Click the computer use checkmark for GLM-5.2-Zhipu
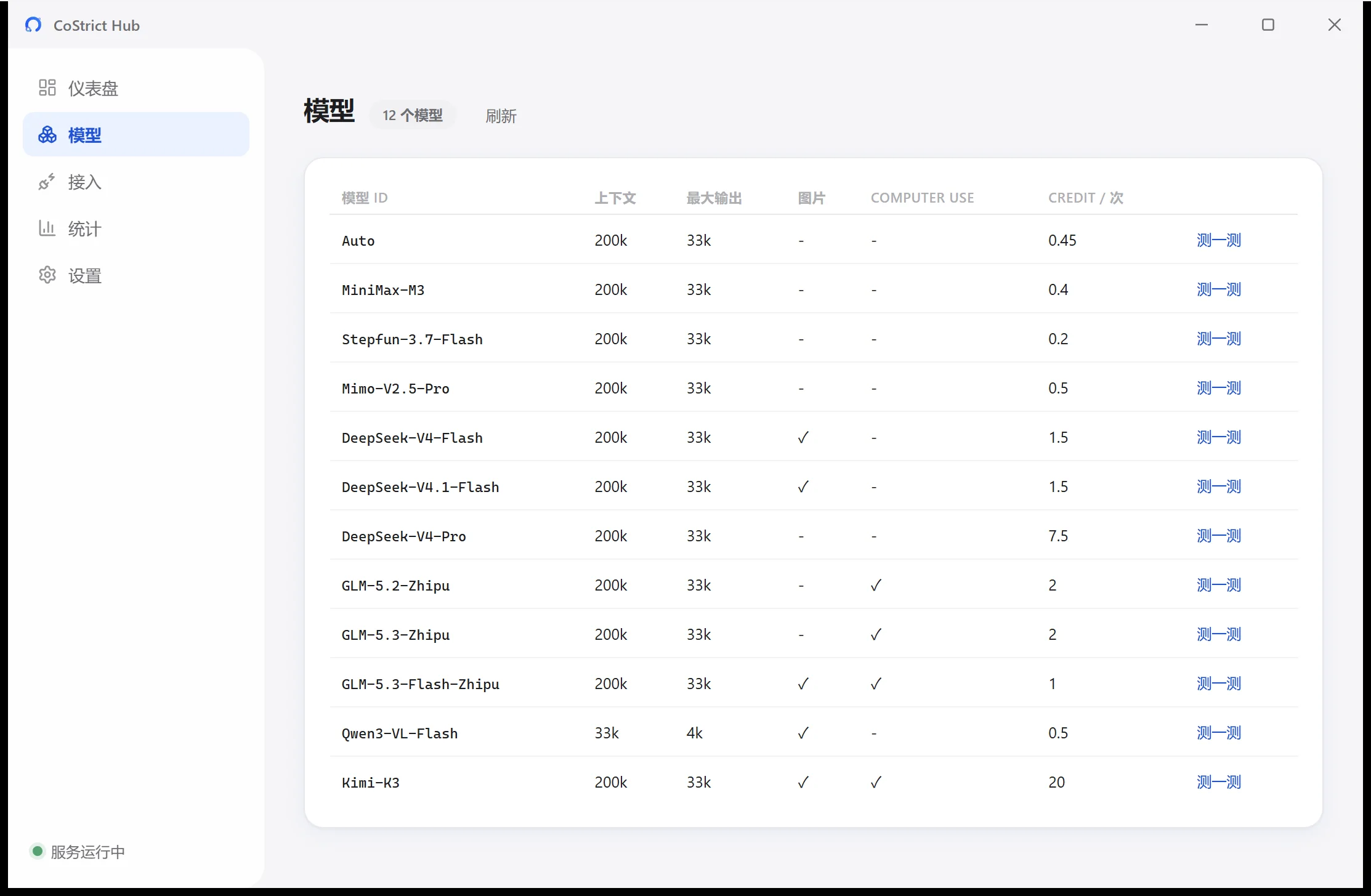This screenshot has height=896, width=1371. [876, 585]
